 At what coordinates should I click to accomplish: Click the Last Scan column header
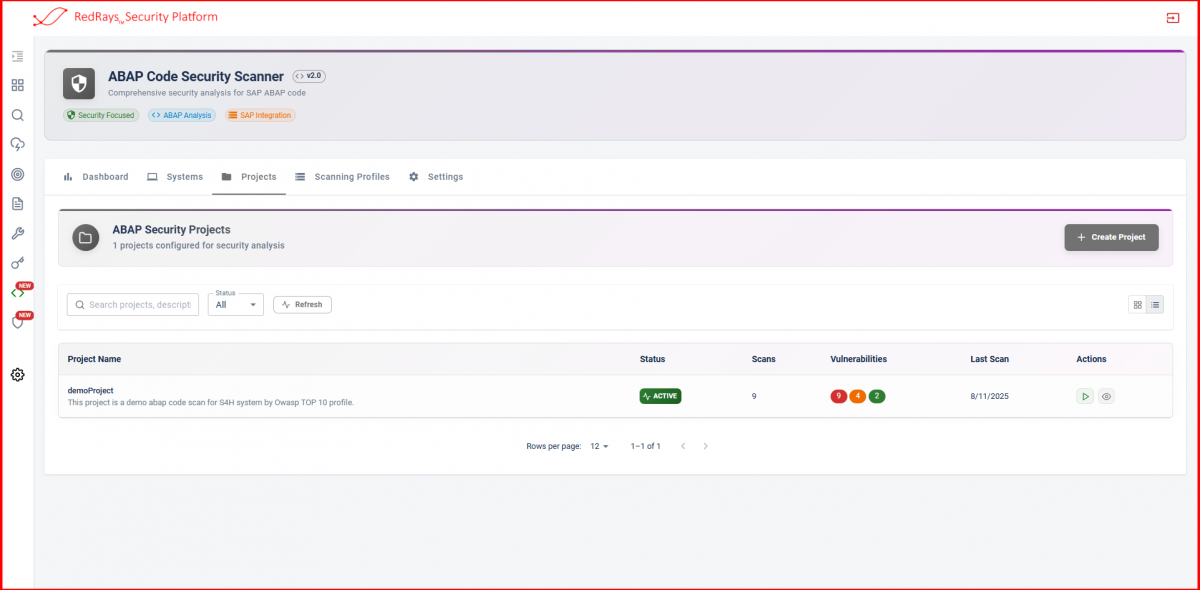(x=990, y=359)
